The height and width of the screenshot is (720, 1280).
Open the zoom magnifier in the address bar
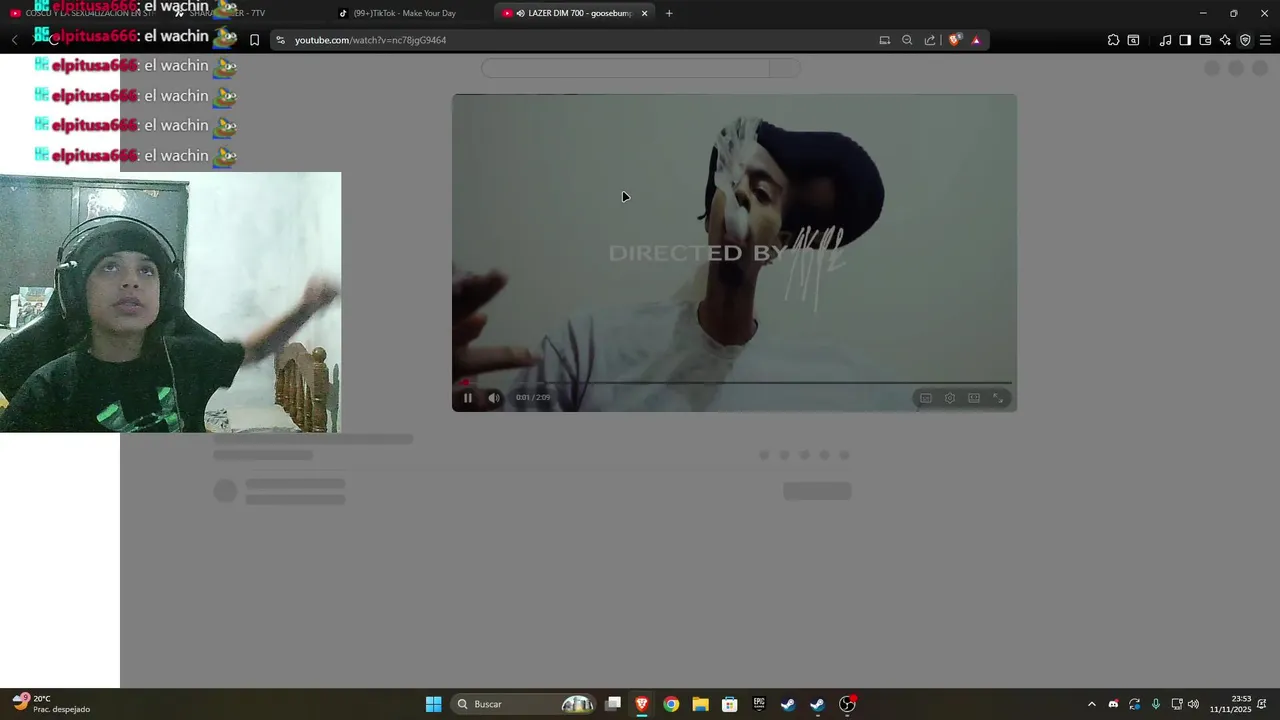click(x=907, y=40)
